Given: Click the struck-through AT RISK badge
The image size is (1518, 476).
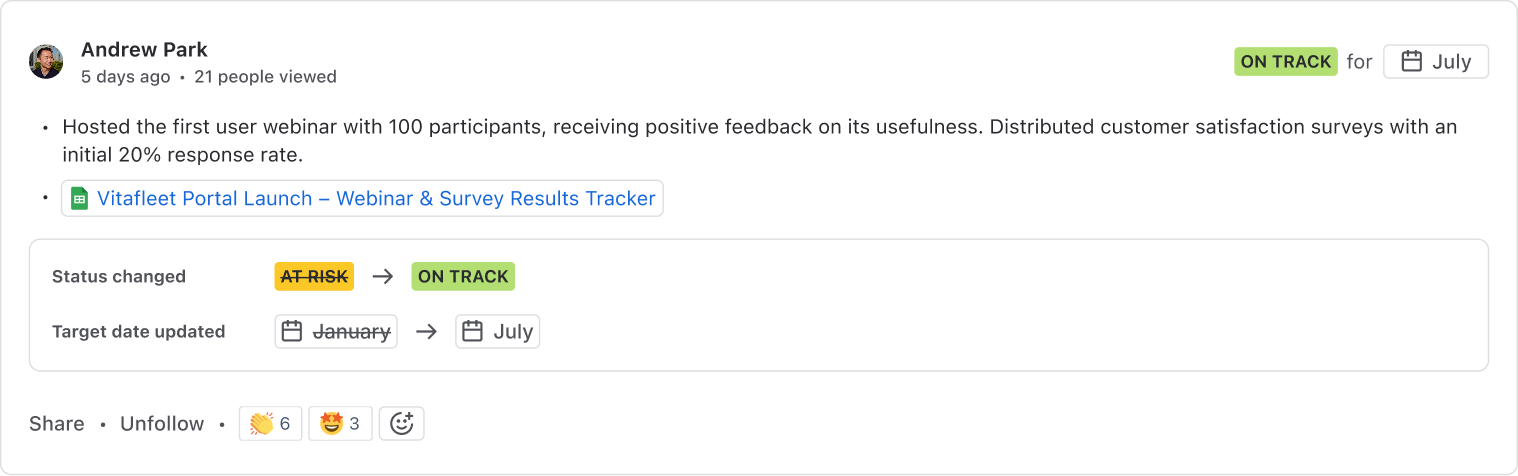Looking at the screenshot, I should tap(314, 277).
